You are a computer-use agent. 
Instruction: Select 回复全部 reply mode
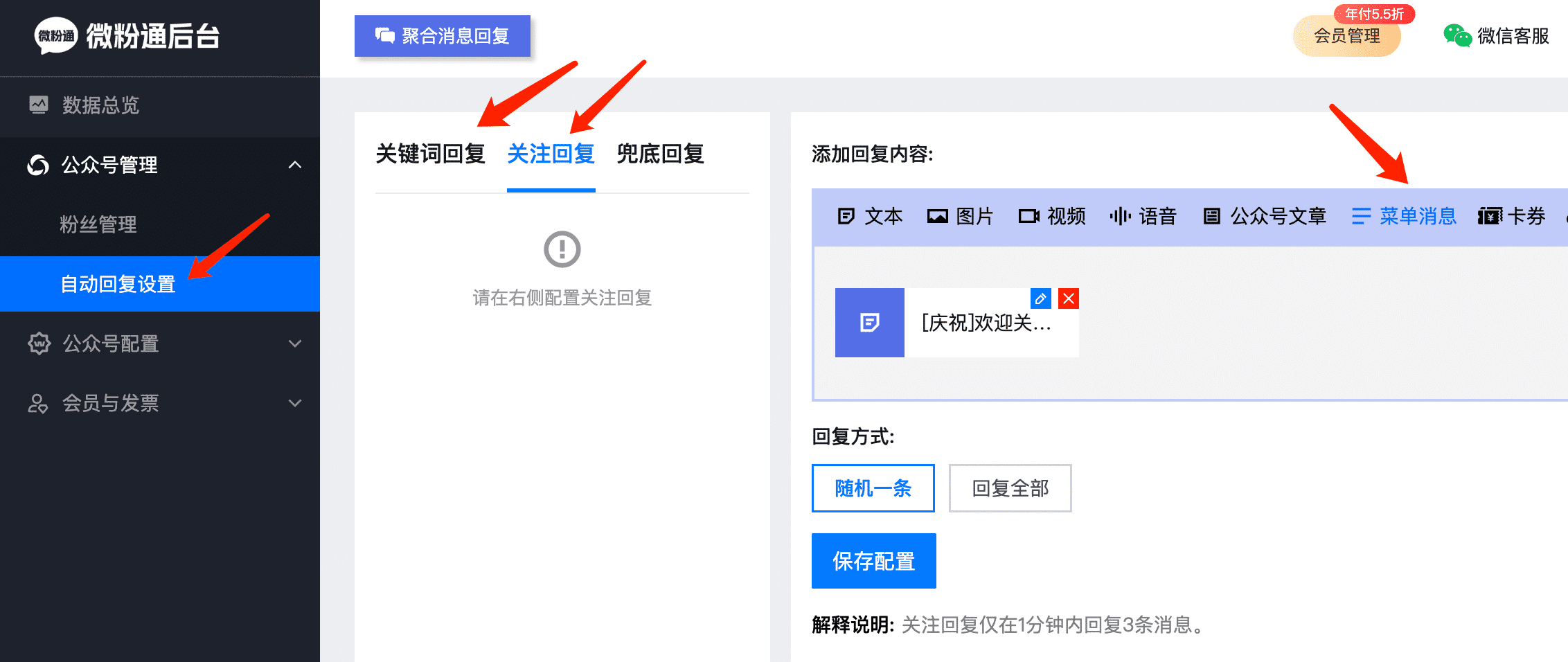click(1010, 488)
